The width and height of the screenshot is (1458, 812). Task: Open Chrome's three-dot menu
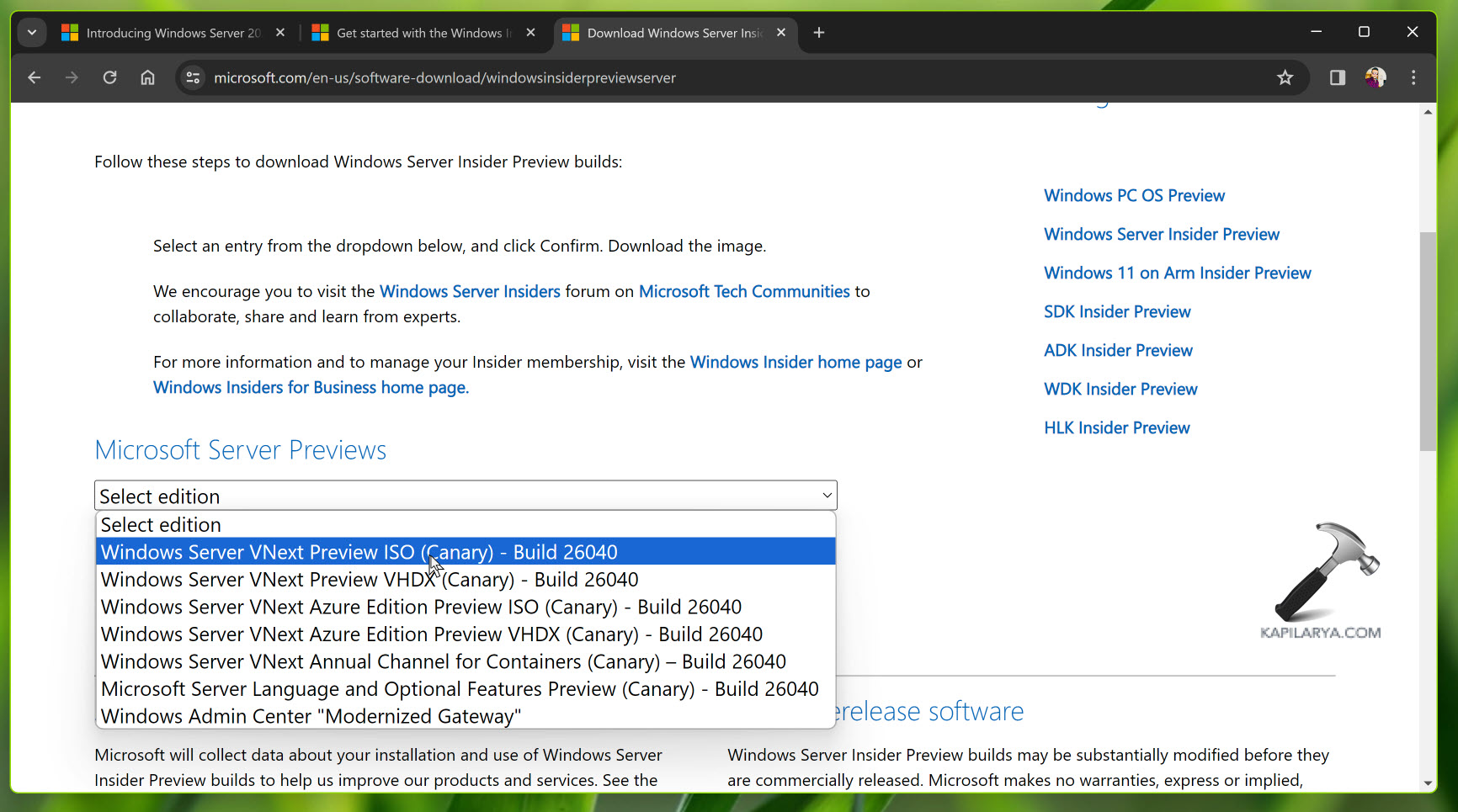click(x=1413, y=77)
